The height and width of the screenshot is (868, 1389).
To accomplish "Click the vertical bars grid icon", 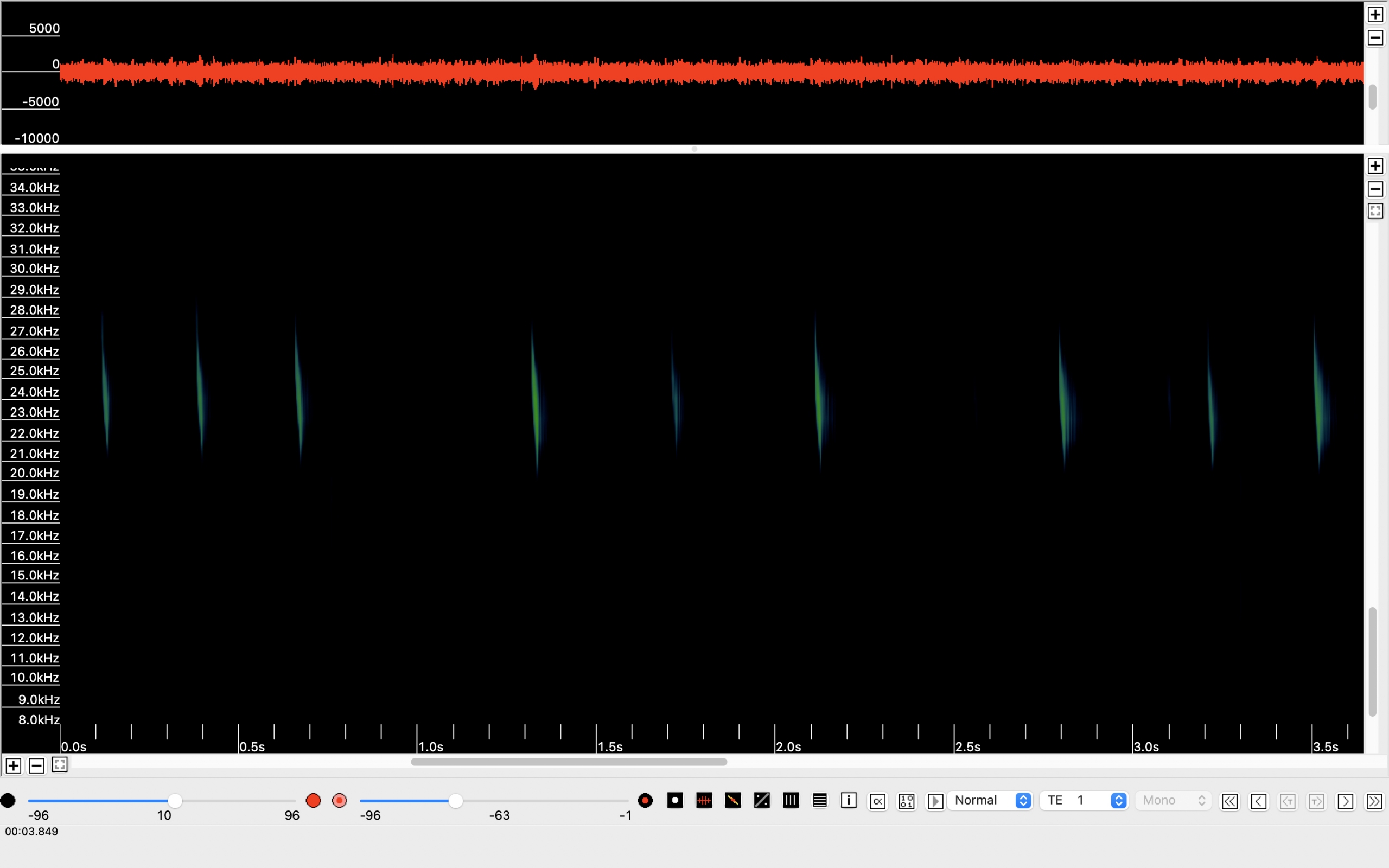I will [x=791, y=800].
